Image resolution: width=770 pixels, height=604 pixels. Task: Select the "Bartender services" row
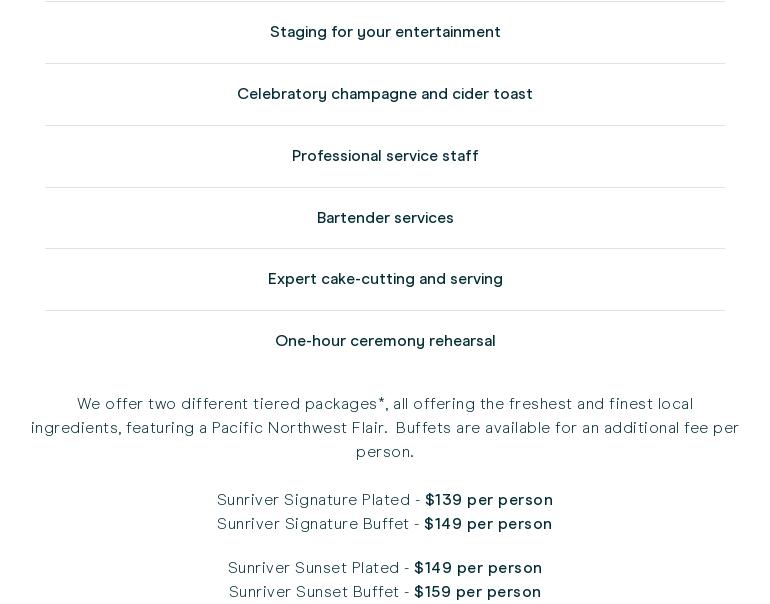point(385,218)
